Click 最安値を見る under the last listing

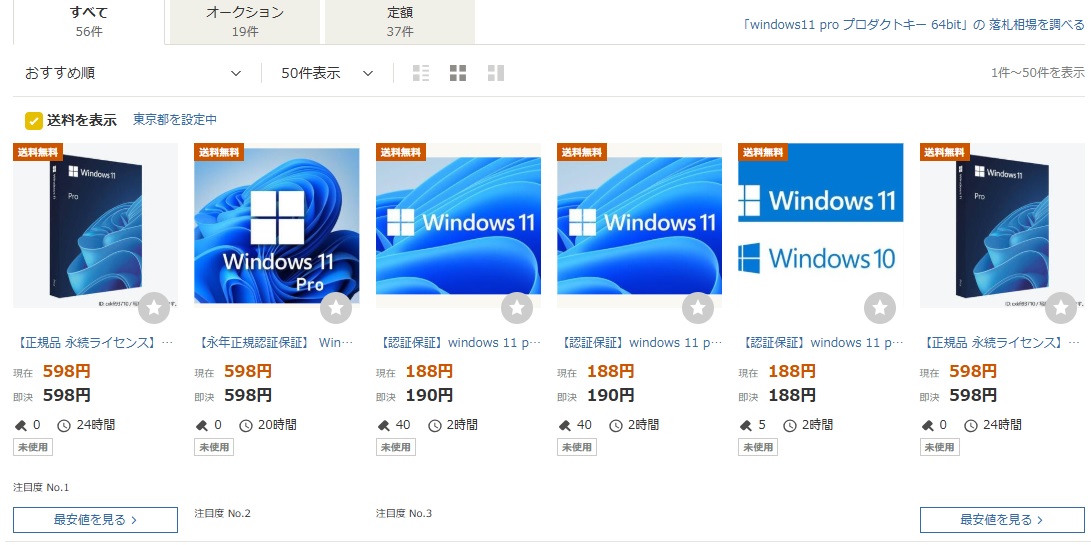click(1002, 520)
